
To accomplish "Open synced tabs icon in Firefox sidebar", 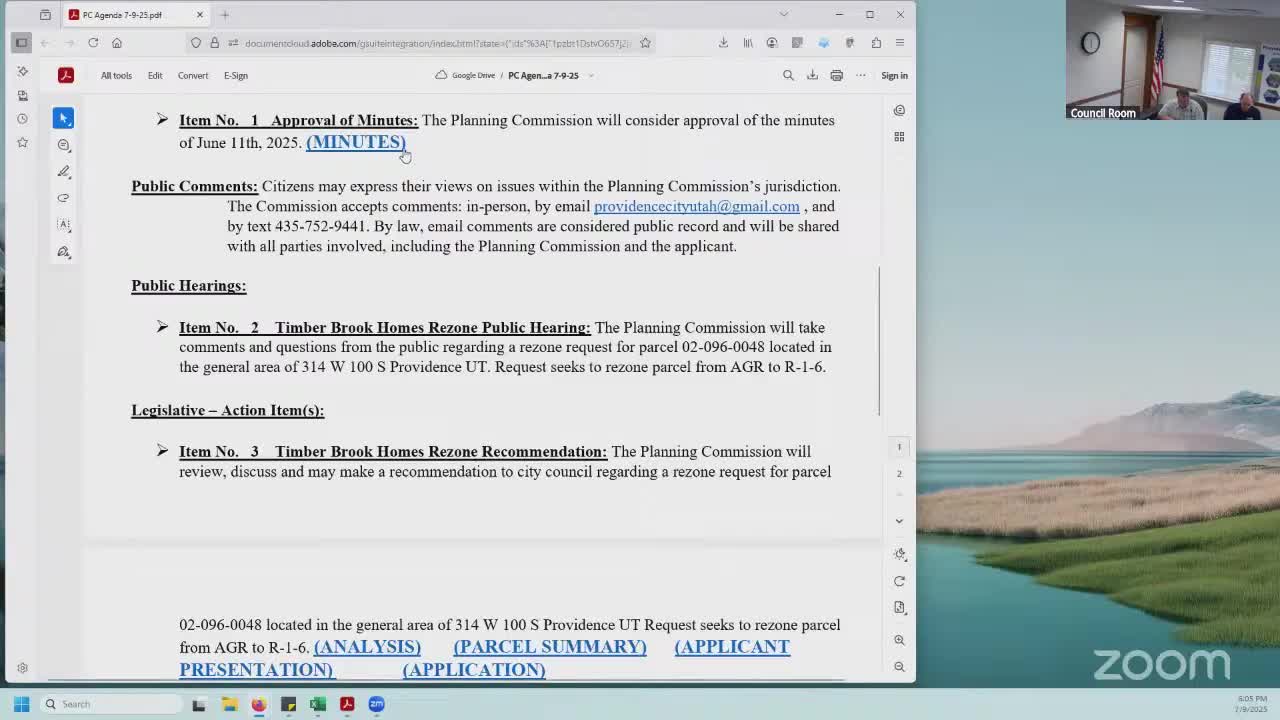I will [x=22, y=95].
